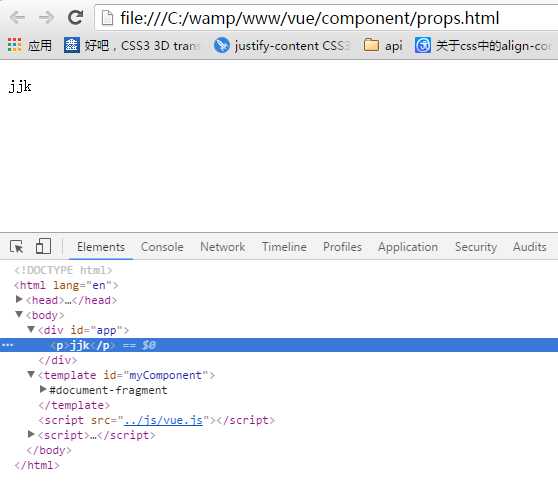Select the <!DOCTYPE html> row
The width and height of the screenshot is (558, 497).
pyautogui.click(x=63, y=270)
